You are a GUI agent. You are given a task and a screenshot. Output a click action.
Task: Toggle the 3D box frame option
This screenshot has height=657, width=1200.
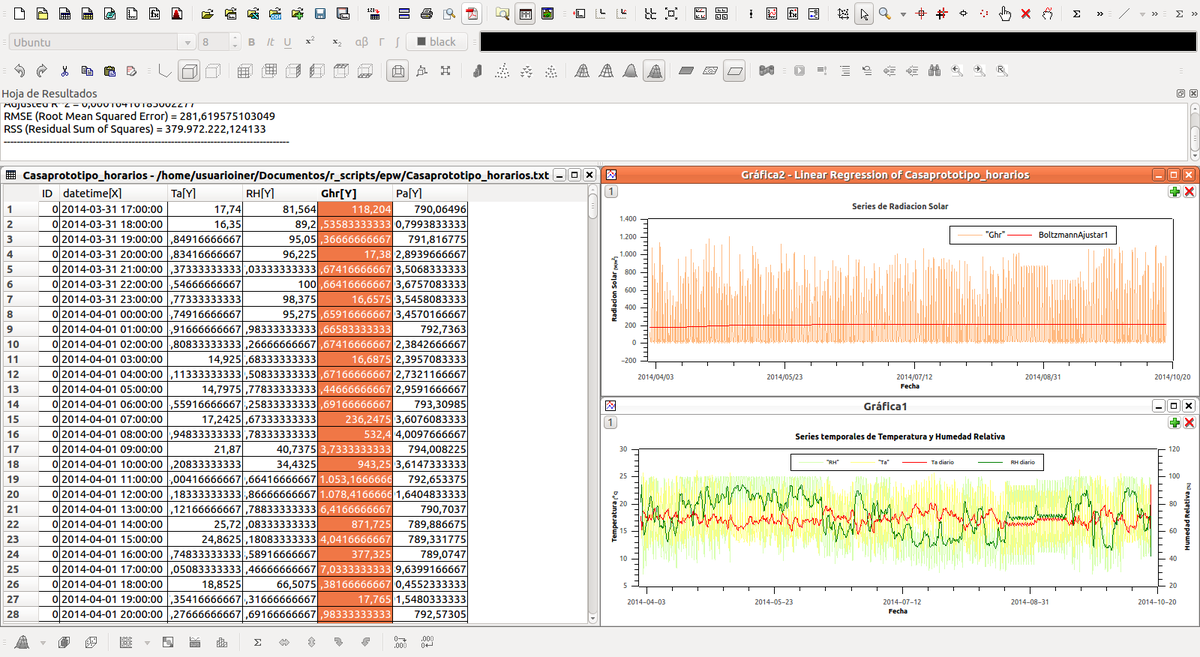click(x=189, y=71)
